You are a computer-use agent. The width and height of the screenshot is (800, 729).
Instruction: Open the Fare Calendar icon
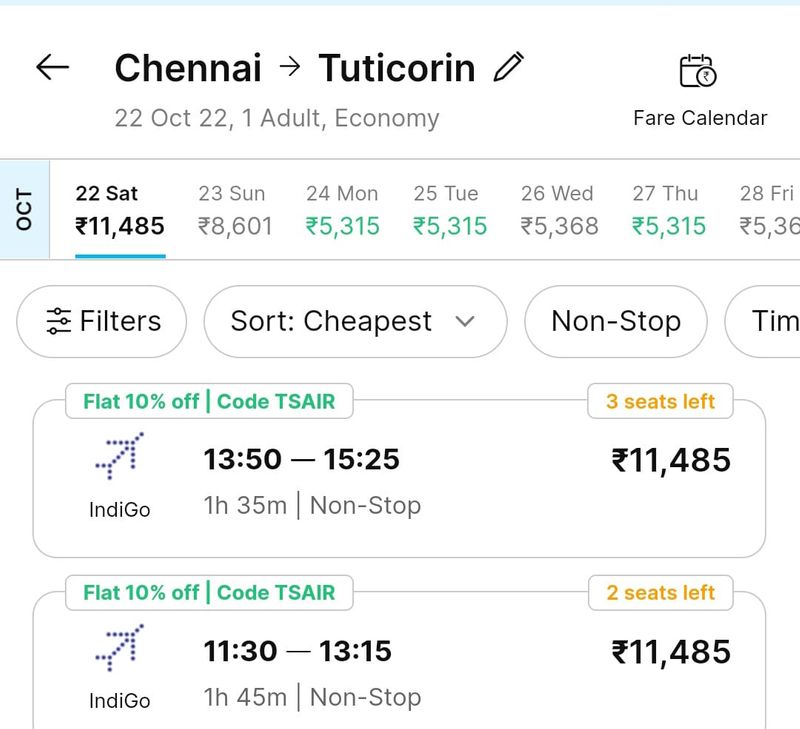tap(698, 72)
